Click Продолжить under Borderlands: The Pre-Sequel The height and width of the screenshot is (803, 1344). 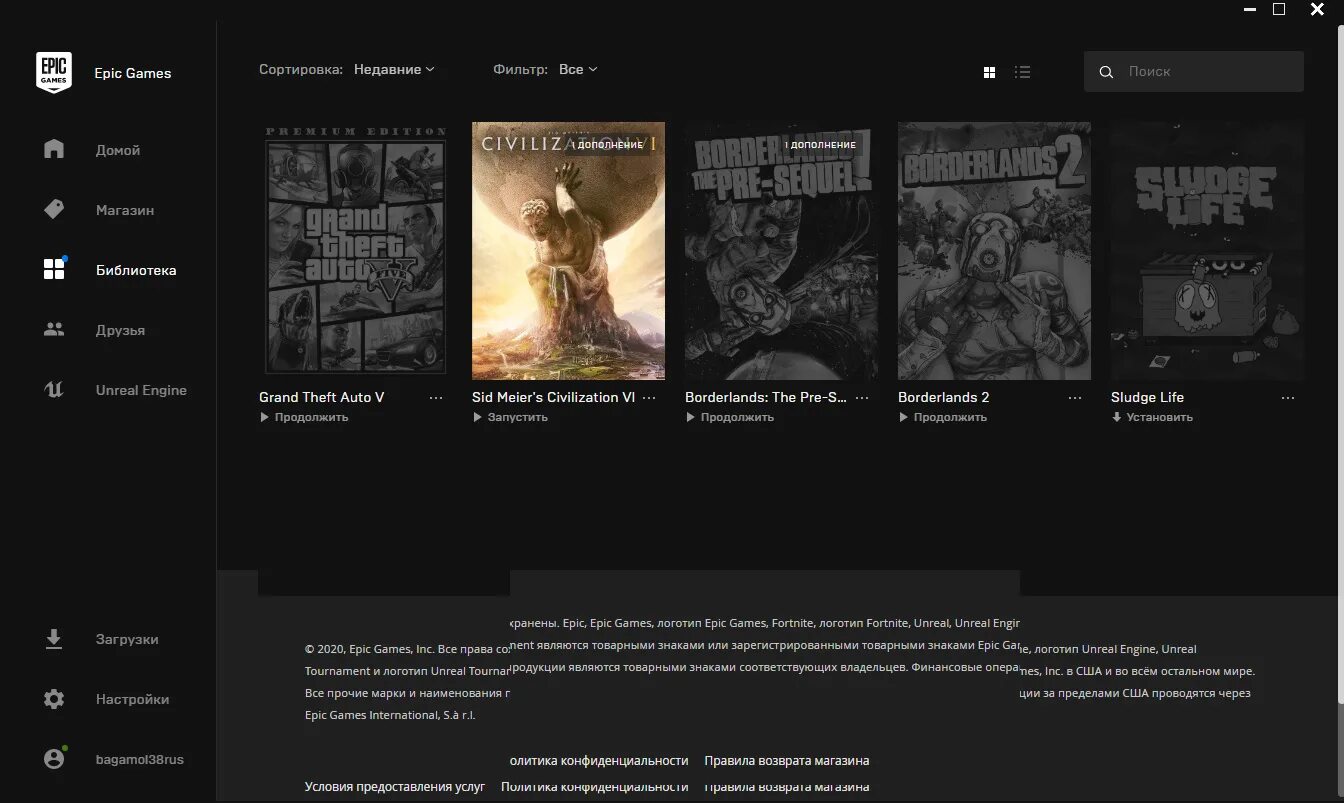(x=730, y=417)
